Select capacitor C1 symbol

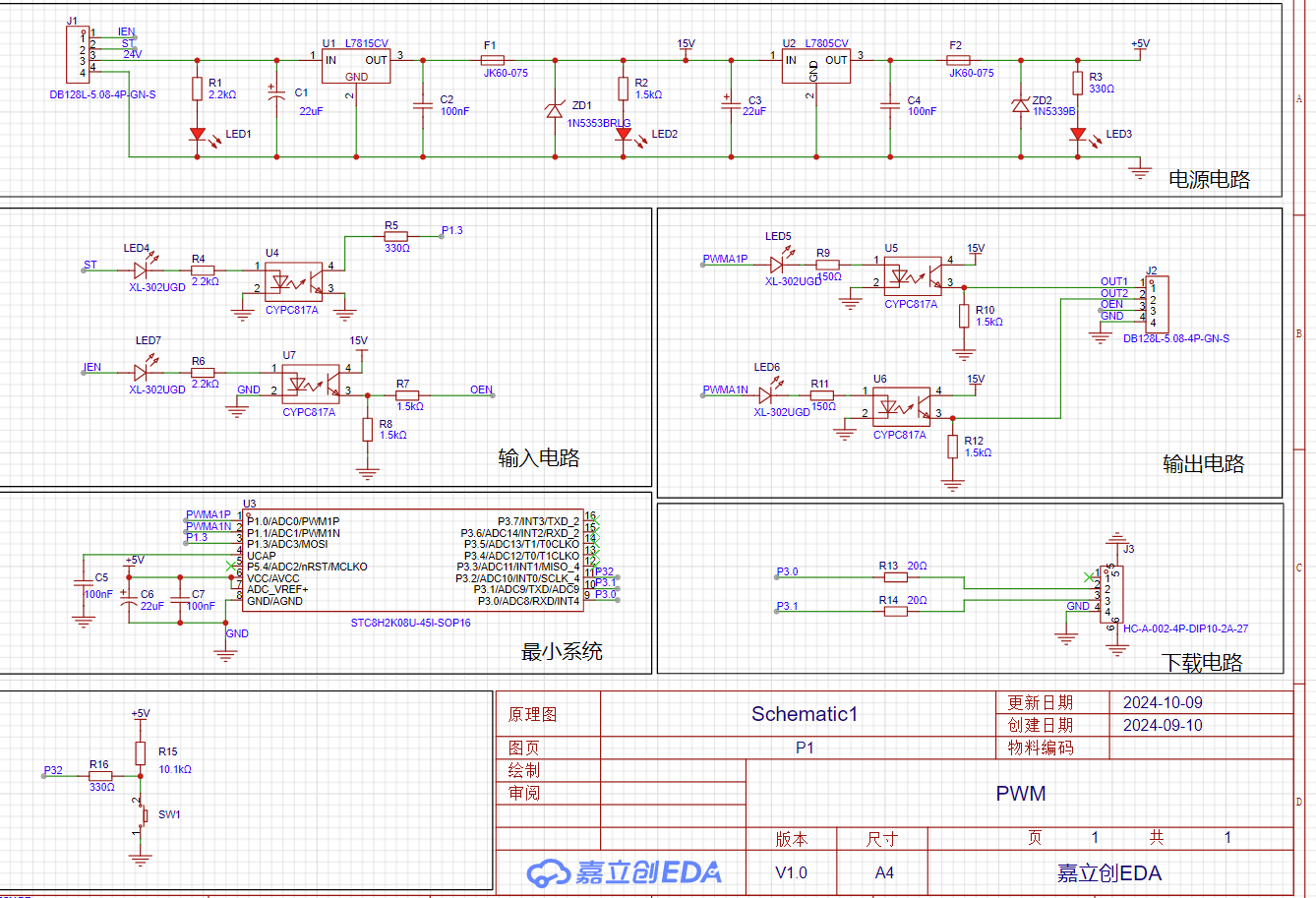[275, 92]
